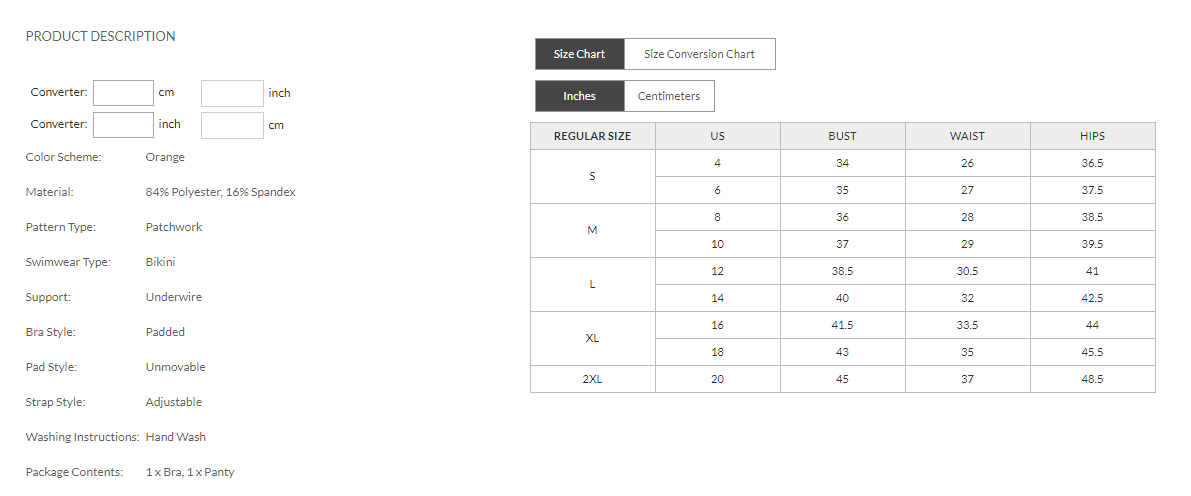The width and height of the screenshot is (1191, 496).
Task: Click the HIPS column header
Action: [1092, 136]
